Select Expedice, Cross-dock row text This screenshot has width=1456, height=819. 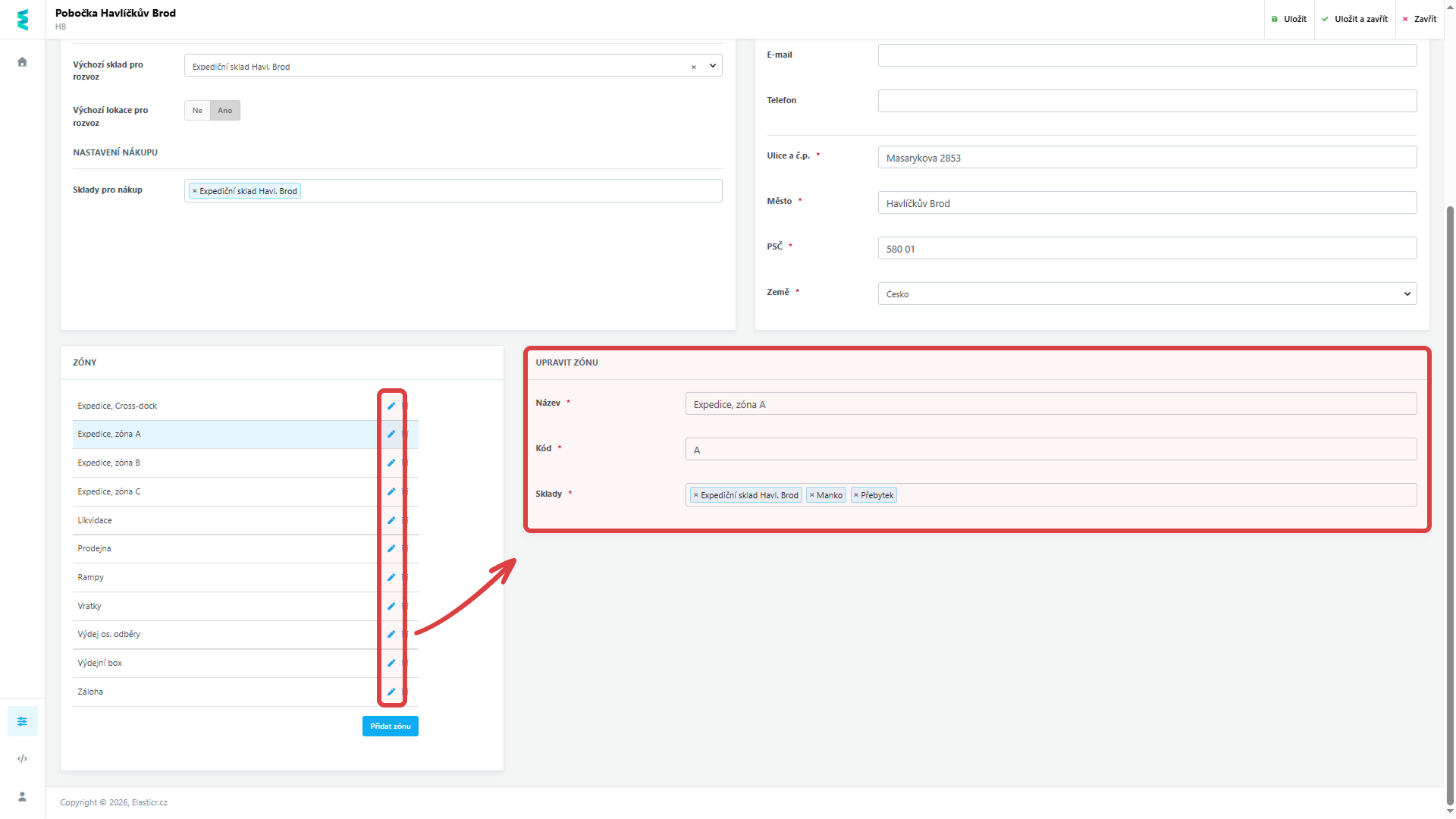tap(118, 406)
